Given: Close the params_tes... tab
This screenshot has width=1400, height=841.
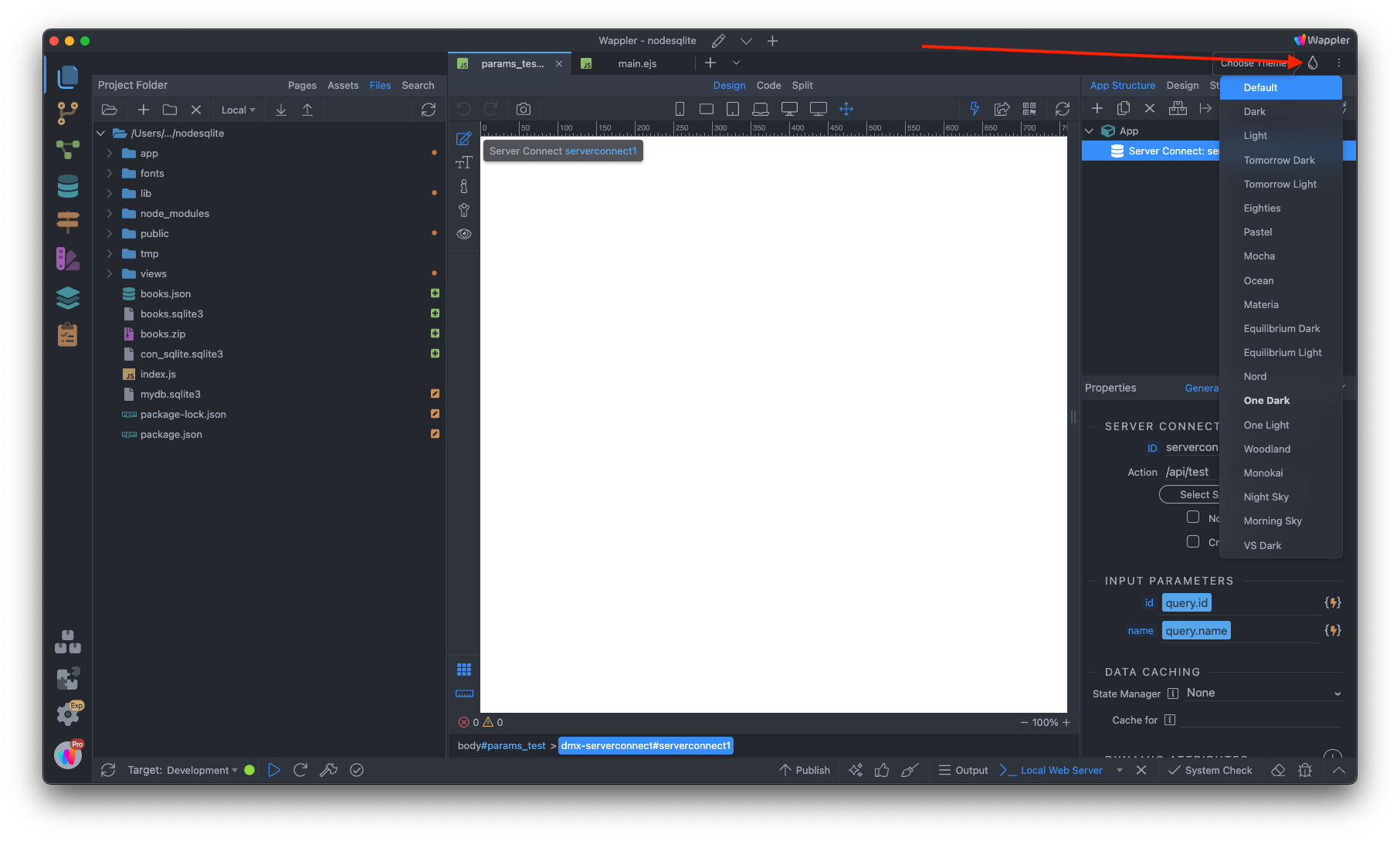Looking at the screenshot, I should (x=559, y=63).
